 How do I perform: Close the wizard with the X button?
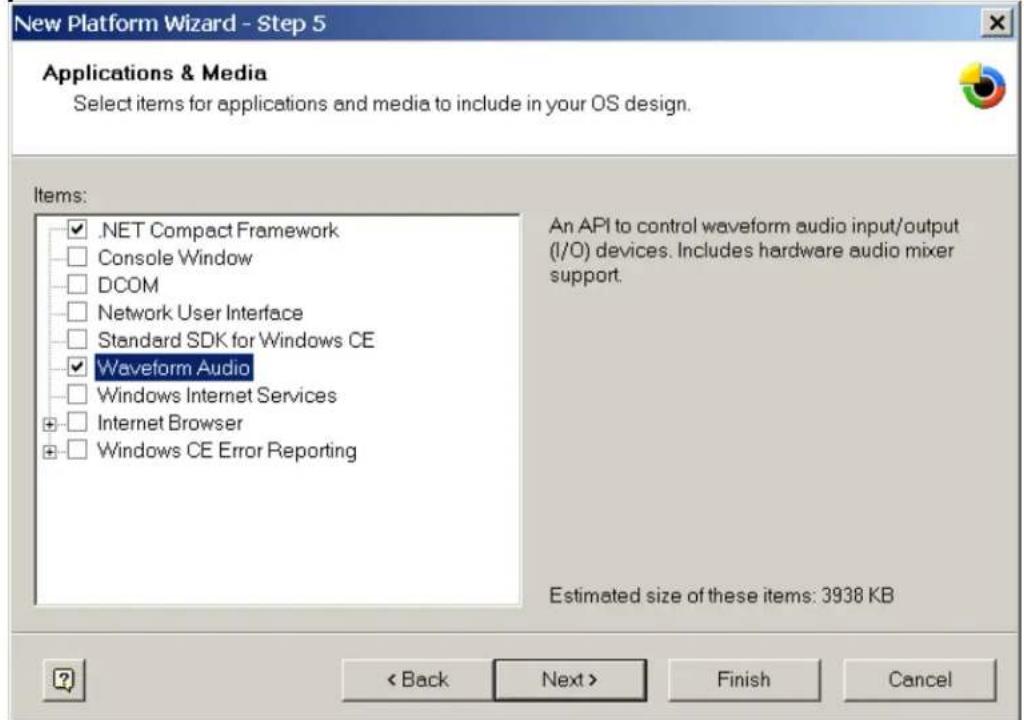pos(997,23)
